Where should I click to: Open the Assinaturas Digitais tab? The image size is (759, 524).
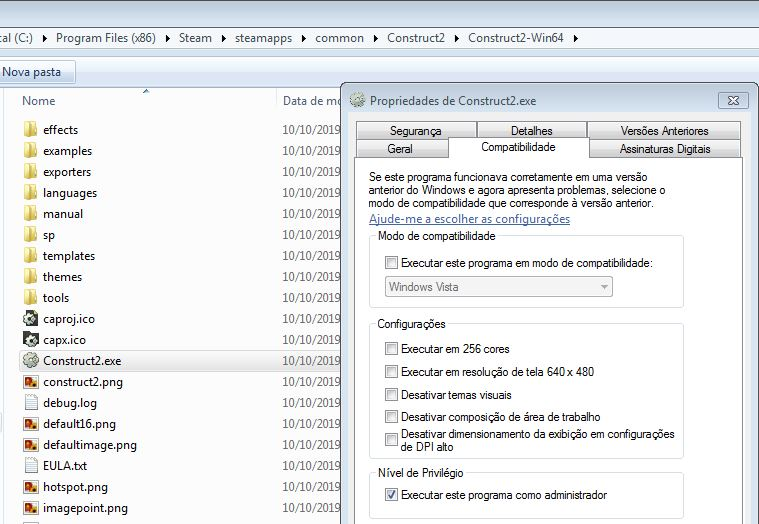pos(665,149)
